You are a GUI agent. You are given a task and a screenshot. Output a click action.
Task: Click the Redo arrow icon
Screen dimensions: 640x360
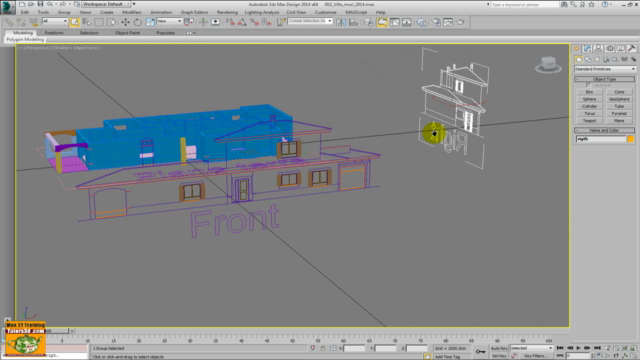(63, 4)
